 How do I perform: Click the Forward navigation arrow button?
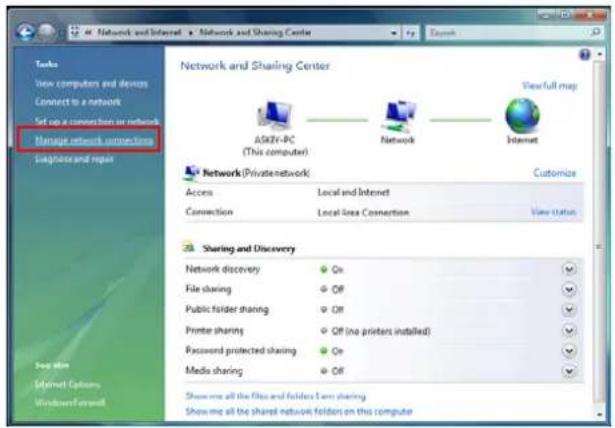(x=47, y=32)
